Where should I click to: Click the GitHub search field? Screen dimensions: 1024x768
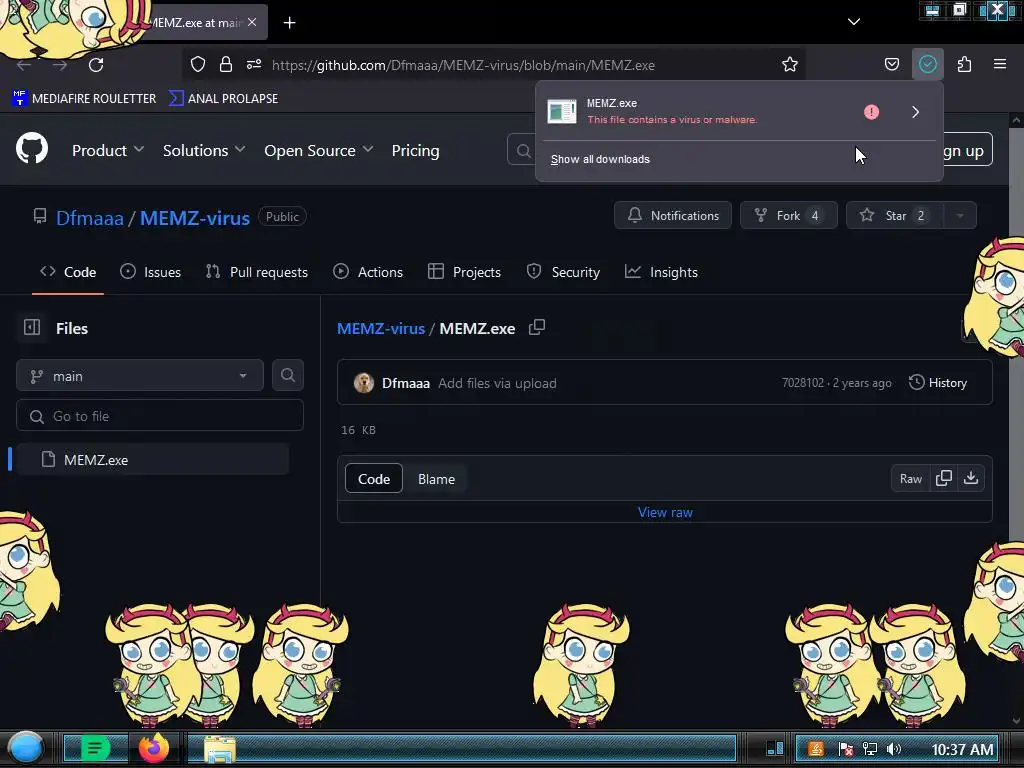(x=522, y=150)
